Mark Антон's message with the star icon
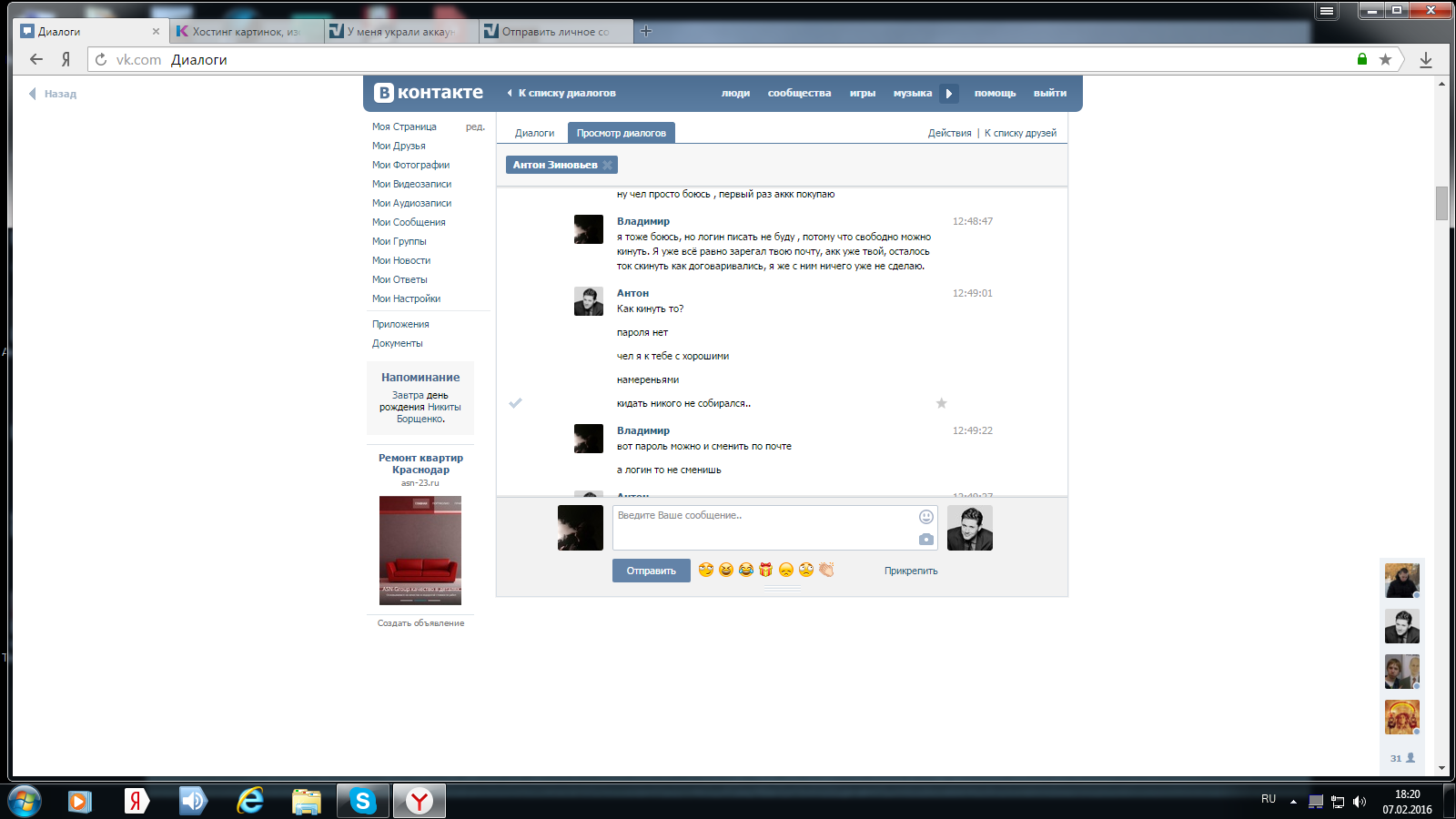Image resolution: width=1456 pixels, height=819 pixels. pyautogui.click(x=942, y=403)
